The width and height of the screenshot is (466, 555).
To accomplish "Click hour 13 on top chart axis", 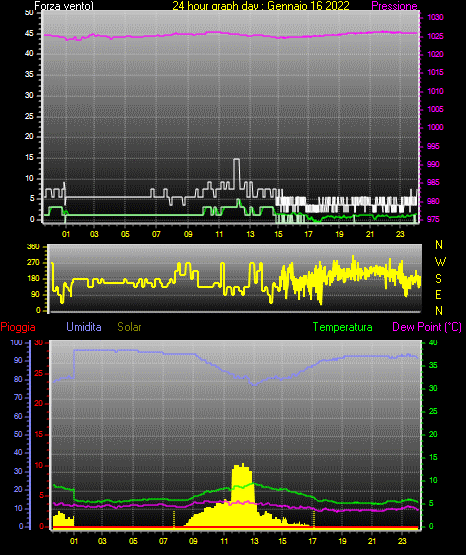I will (250, 234).
